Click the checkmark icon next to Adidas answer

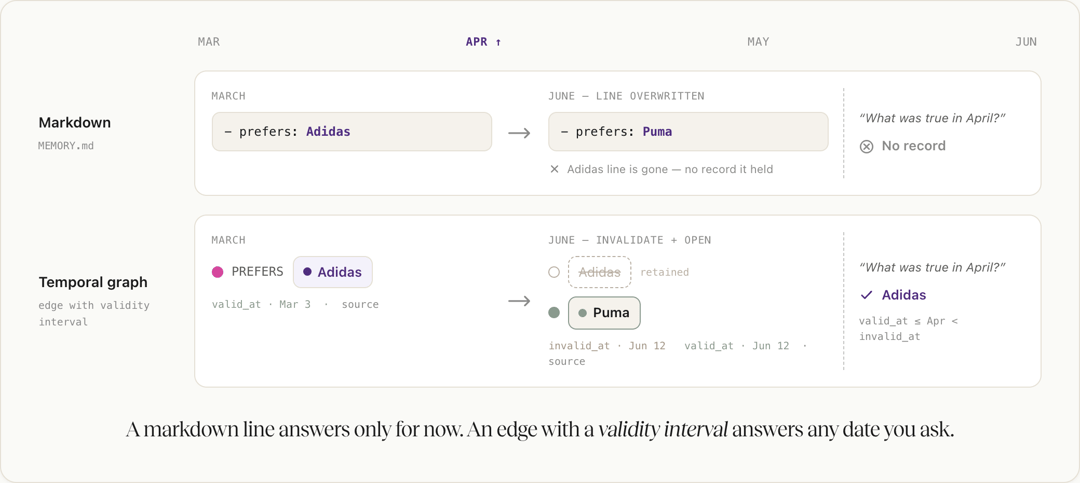tap(866, 295)
